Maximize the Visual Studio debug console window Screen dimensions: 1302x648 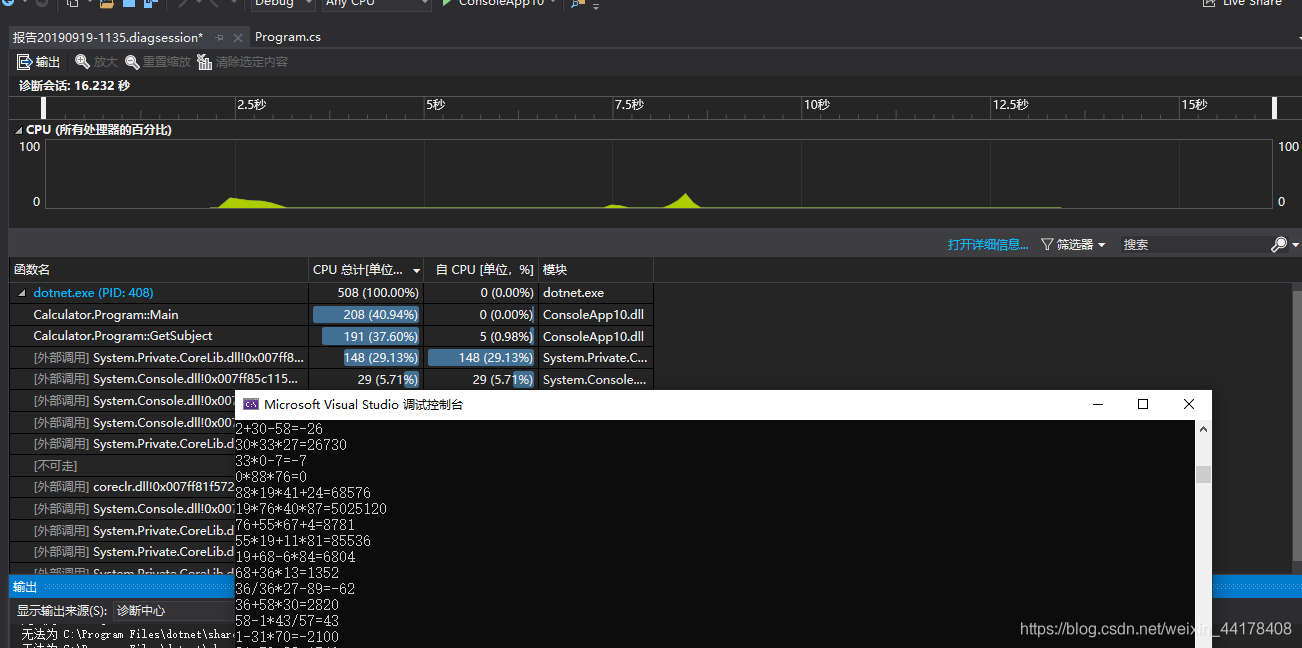point(1143,405)
